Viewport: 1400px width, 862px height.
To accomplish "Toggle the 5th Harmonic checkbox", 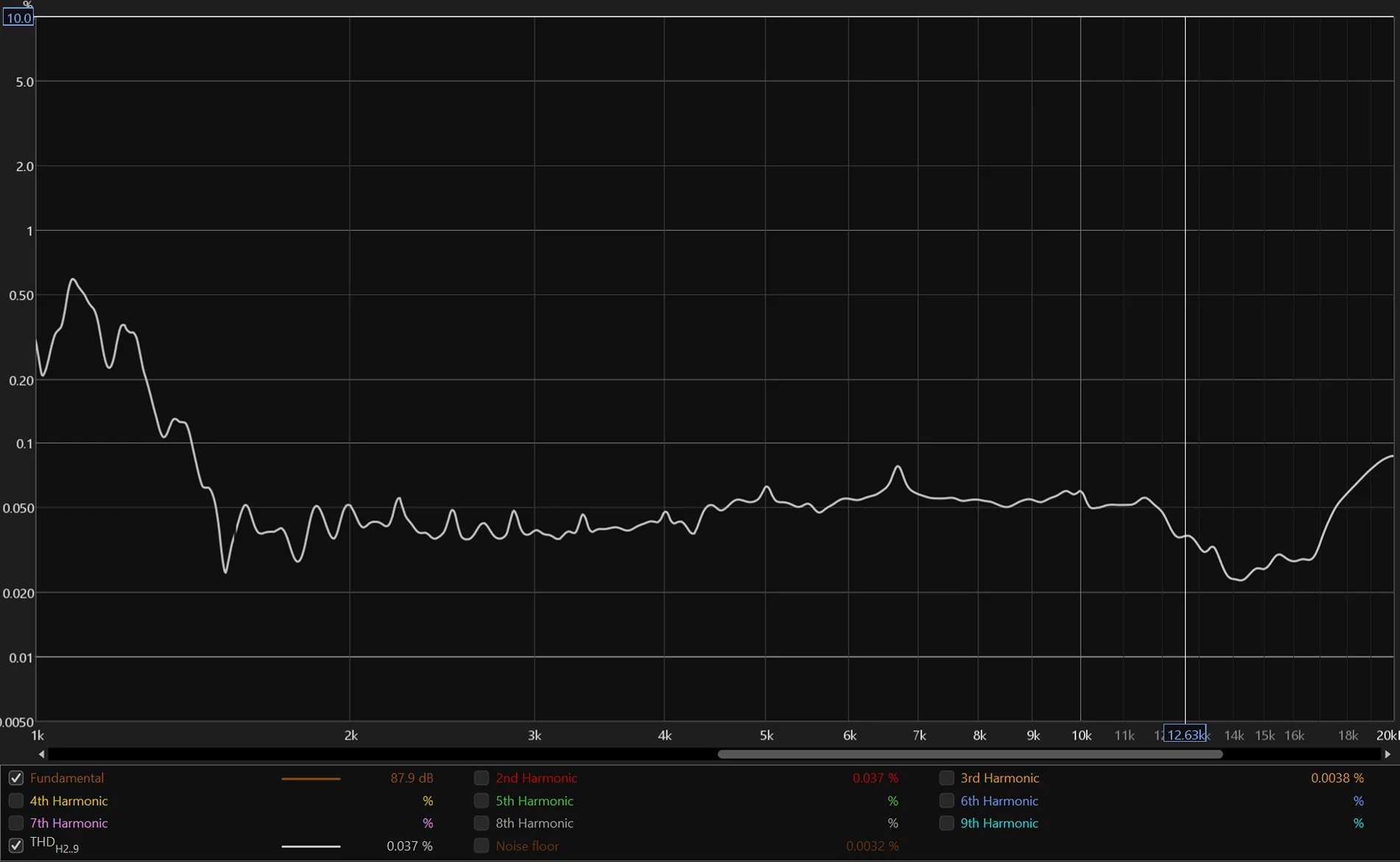I will 481,801.
